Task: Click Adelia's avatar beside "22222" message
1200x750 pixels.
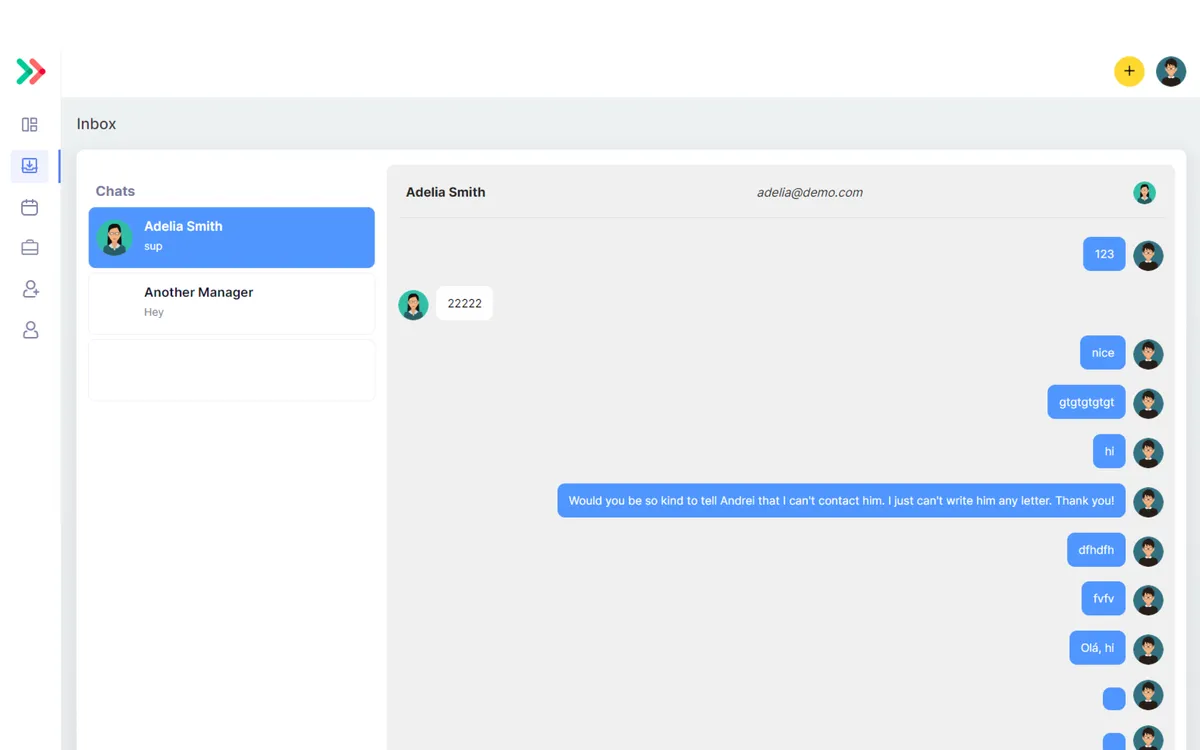Action: 413,305
